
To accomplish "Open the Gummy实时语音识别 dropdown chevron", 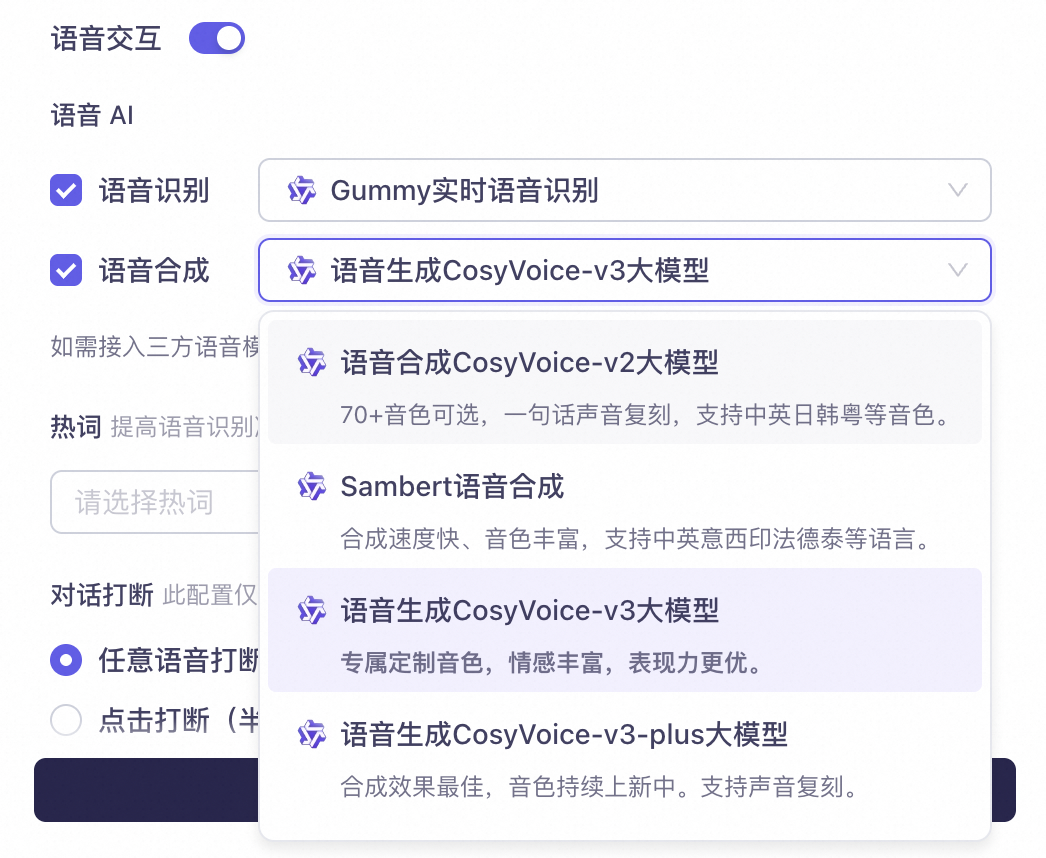I will pyautogui.click(x=957, y=190).
